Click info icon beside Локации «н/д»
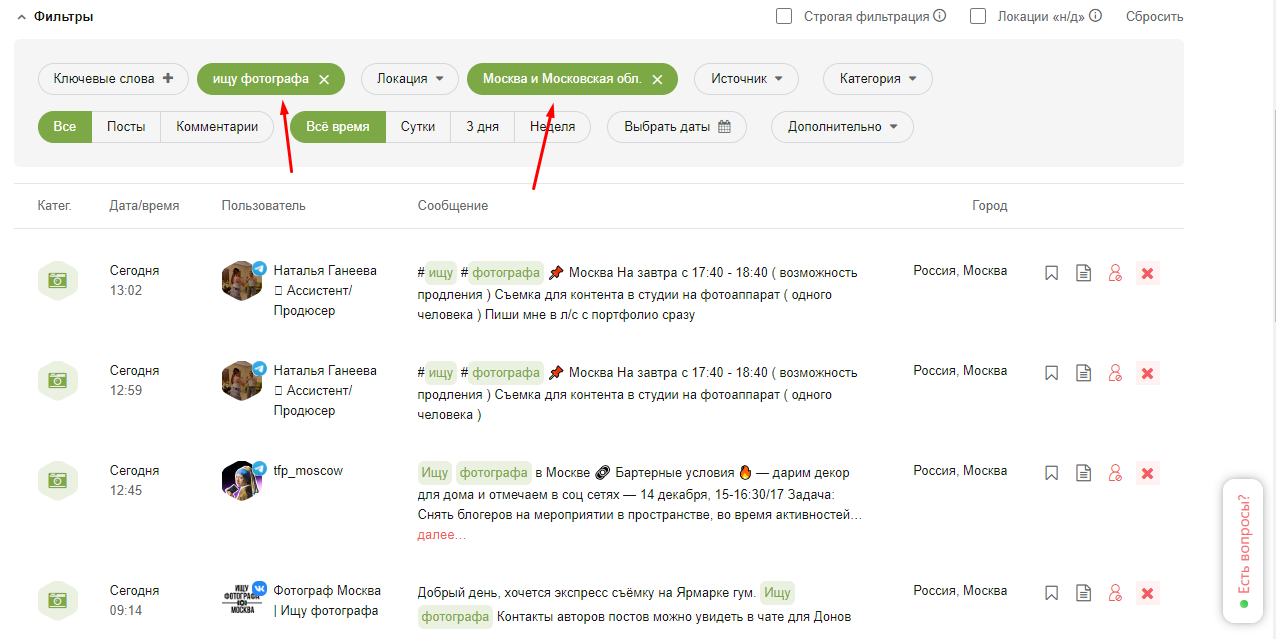The image size is (1276, 639). click(1095, 16)
